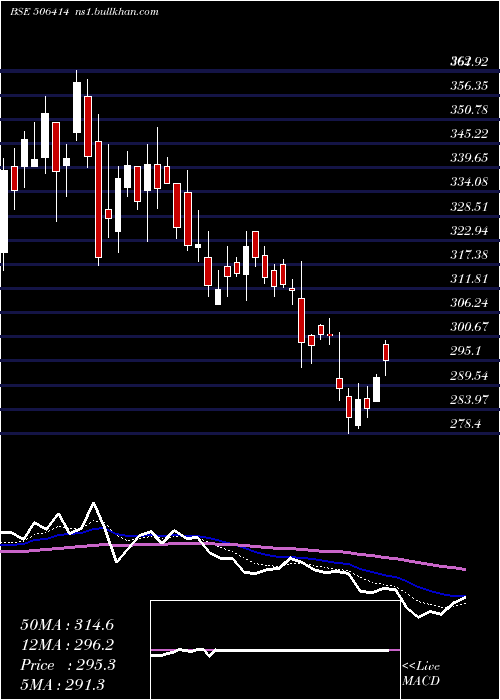Click the tallest white candle at chart peak
The width and height of the screenshot is (500, 700).
point(77,107)
